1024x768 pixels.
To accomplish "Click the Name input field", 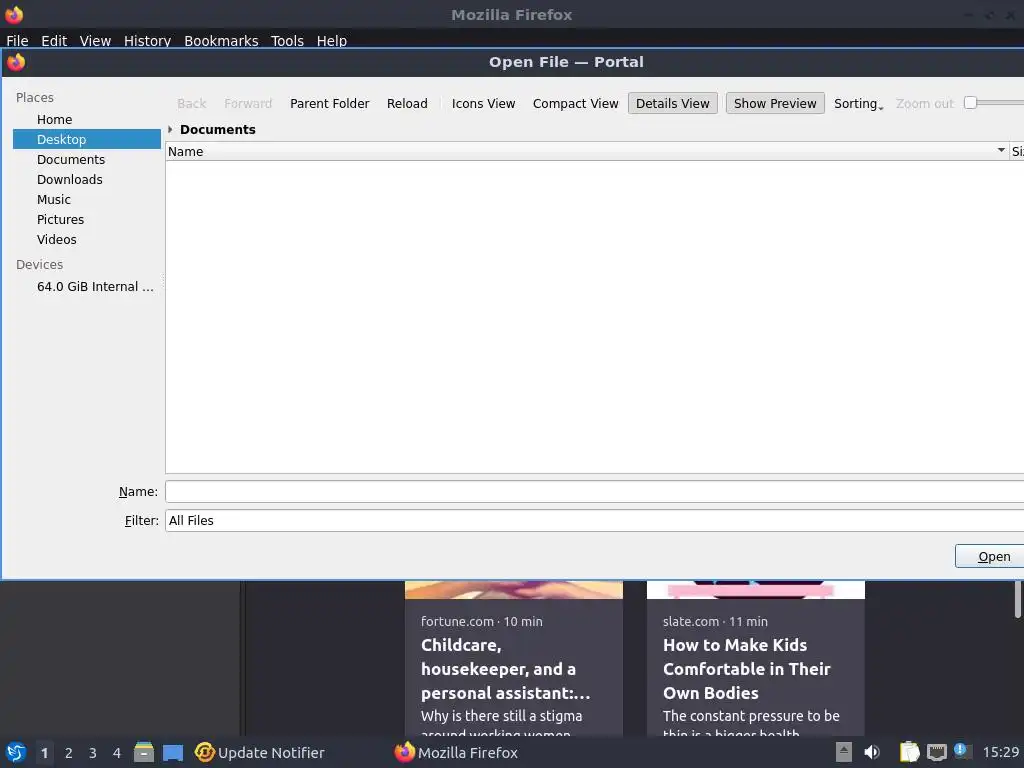I will click(594, 492).
